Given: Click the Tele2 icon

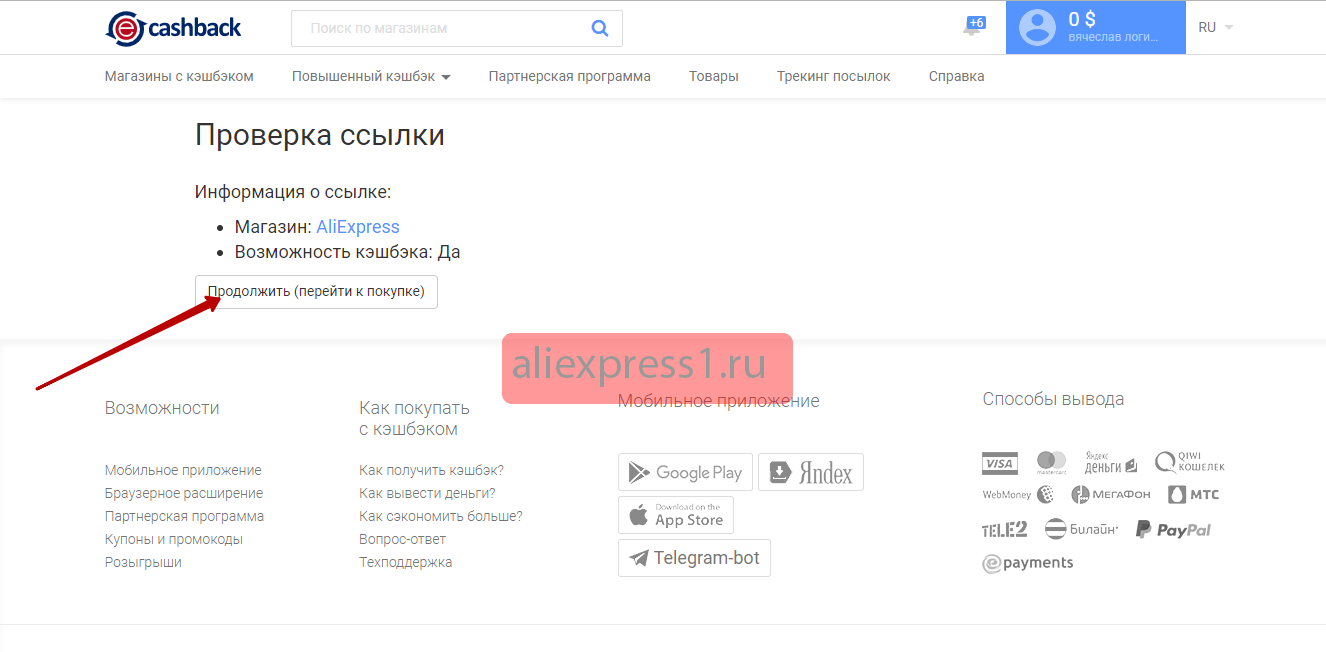Looking at the screenshot, I should pos(1004,529).
